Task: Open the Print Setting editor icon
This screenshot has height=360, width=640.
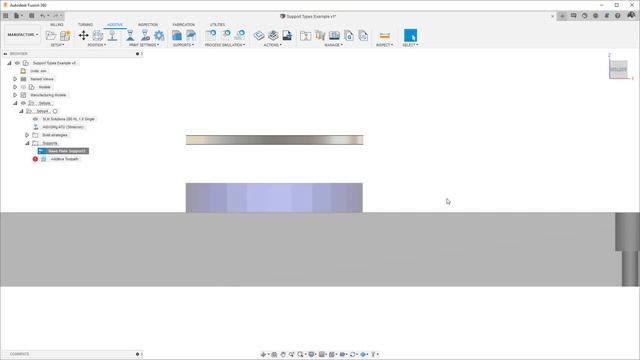Action: click(x=145, y=36)
